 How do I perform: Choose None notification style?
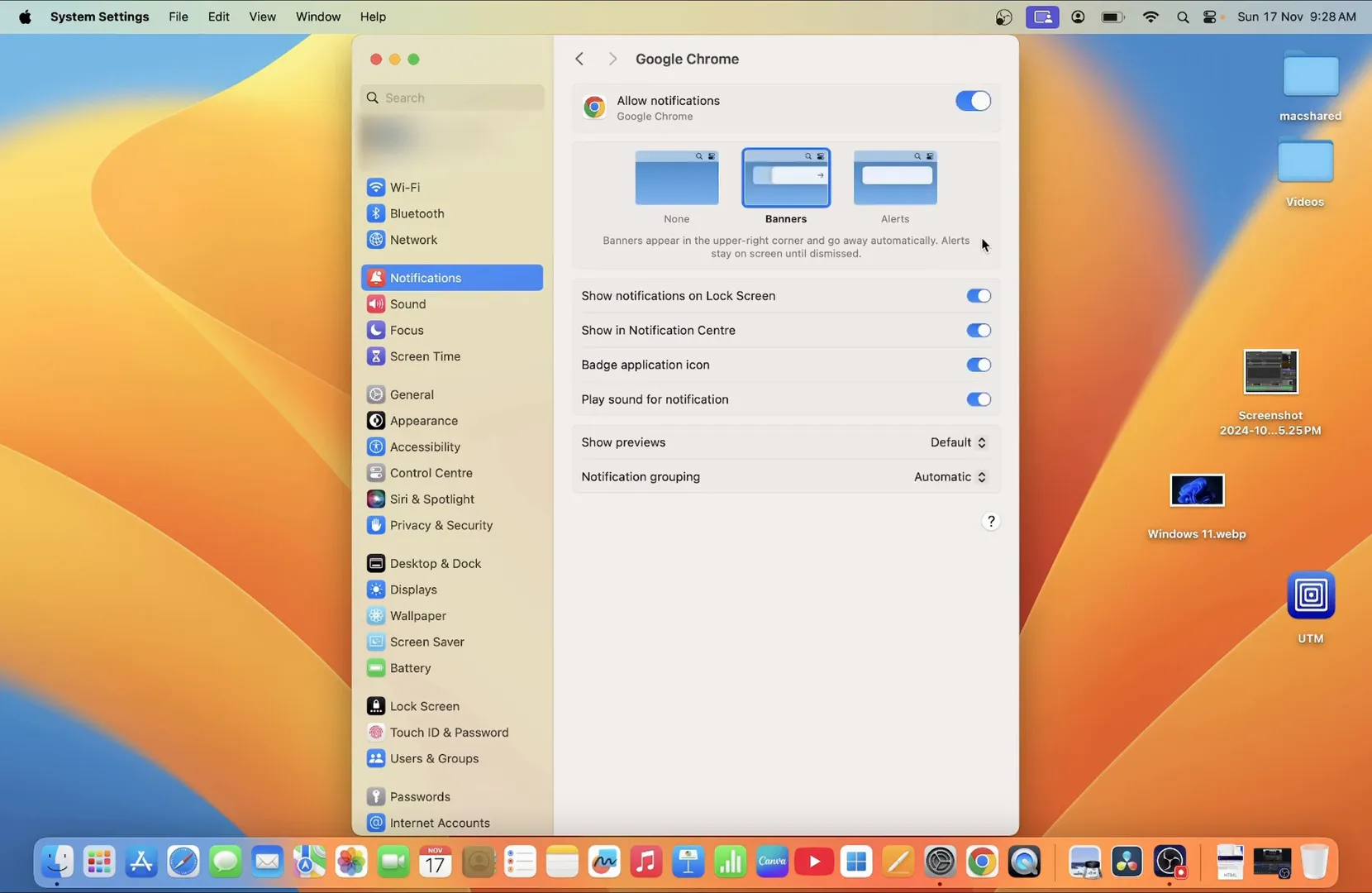coord(676,178)
